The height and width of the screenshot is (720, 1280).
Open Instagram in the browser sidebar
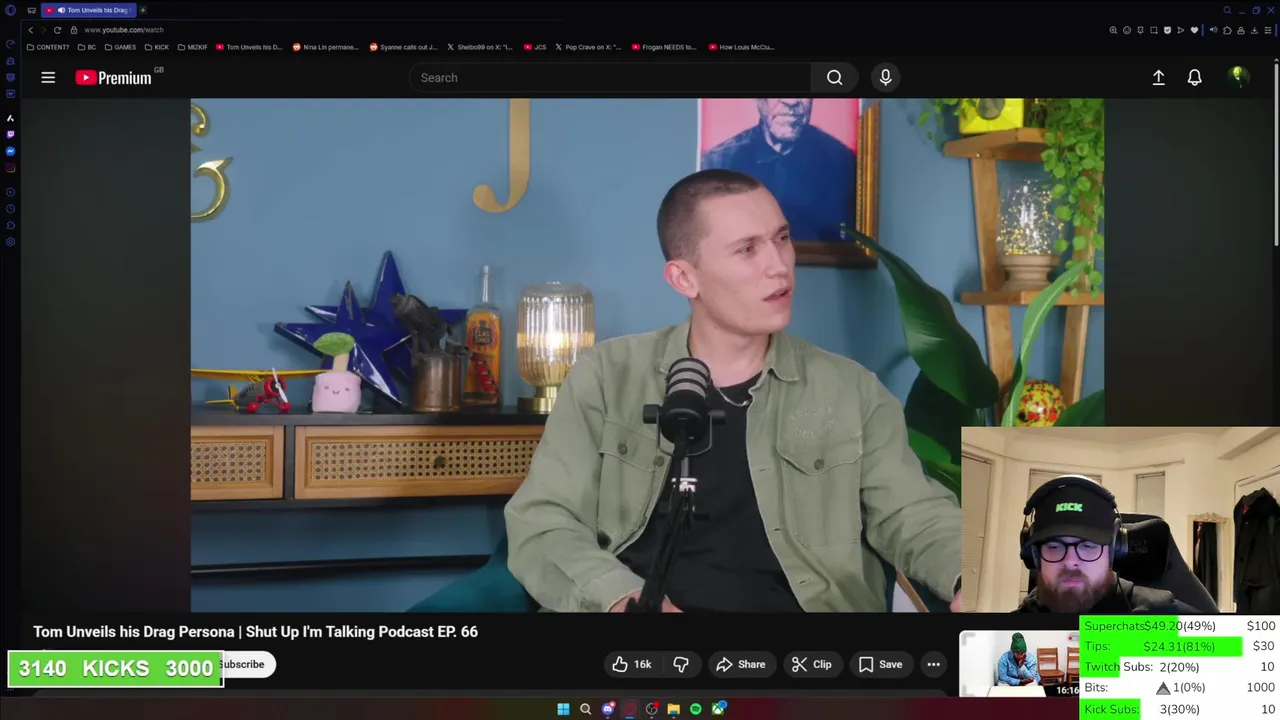[10, 168]
